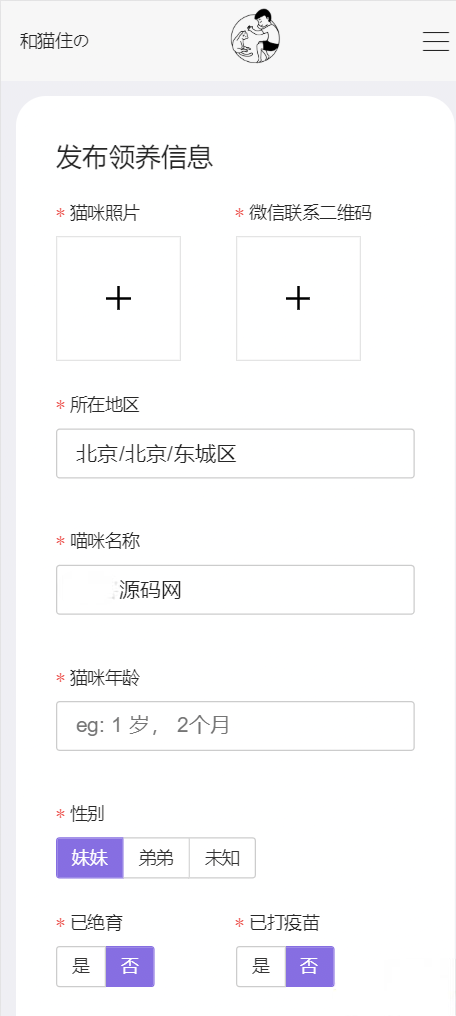This screenshot has width=456, height=1016.
Task: Choose 否 under 已绝育
Action: coord(130,967)
